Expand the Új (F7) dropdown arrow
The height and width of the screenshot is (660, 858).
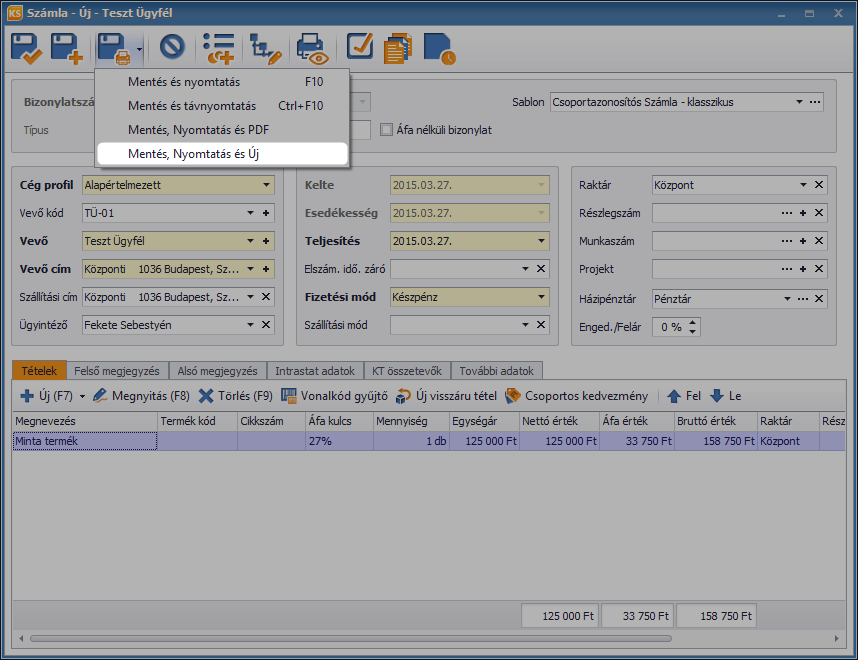click(83, 396)
